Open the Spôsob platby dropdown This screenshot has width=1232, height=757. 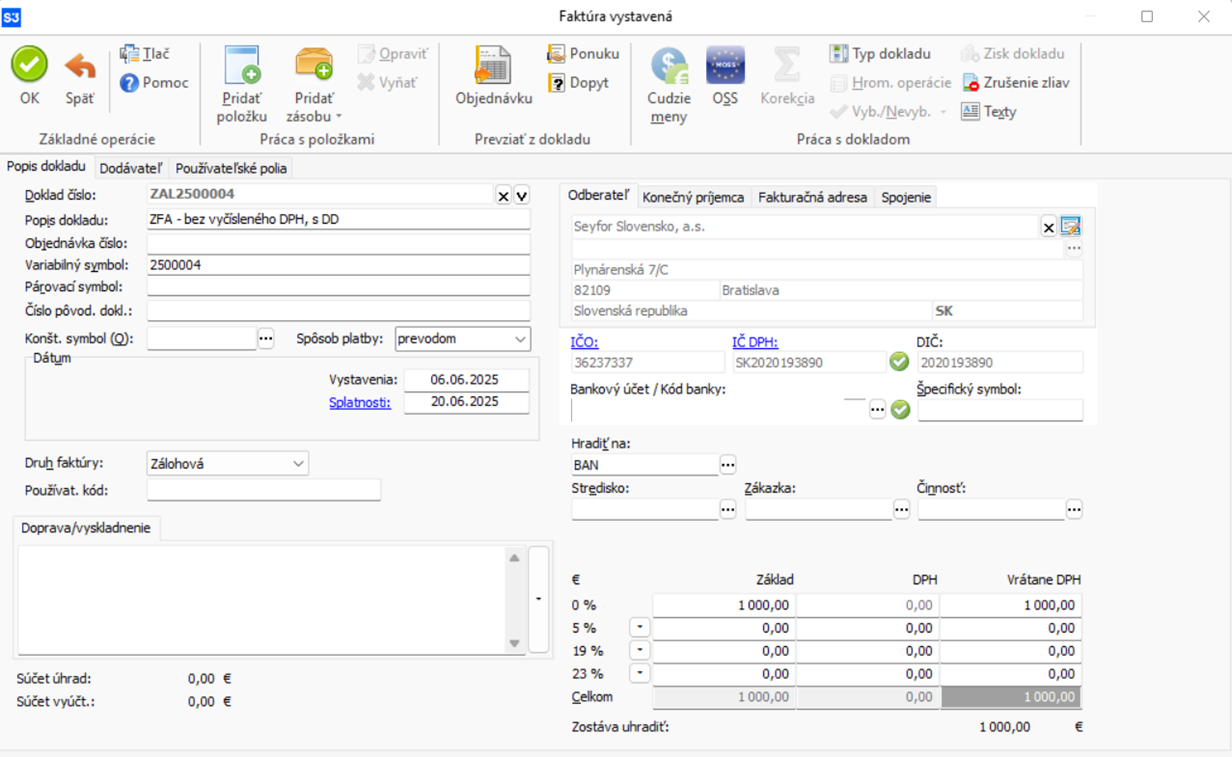coord(520,339)
